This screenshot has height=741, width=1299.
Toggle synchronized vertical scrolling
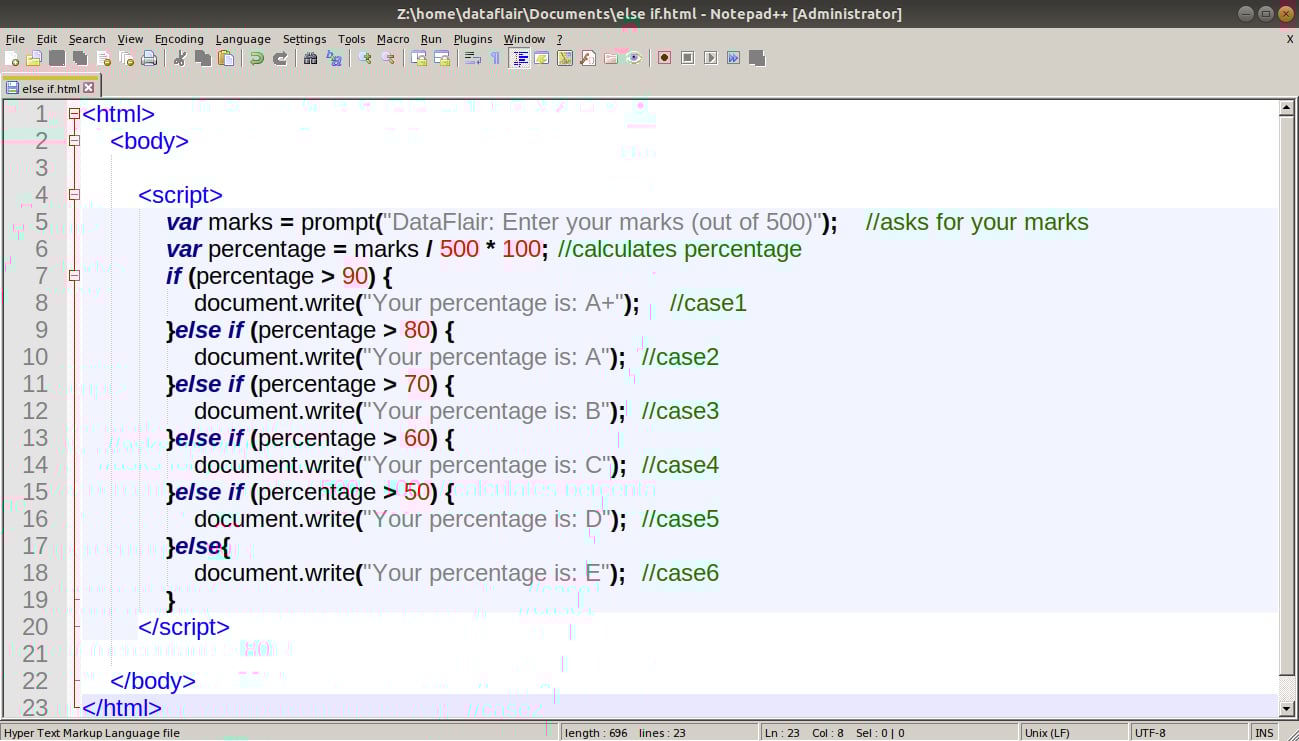419,58
